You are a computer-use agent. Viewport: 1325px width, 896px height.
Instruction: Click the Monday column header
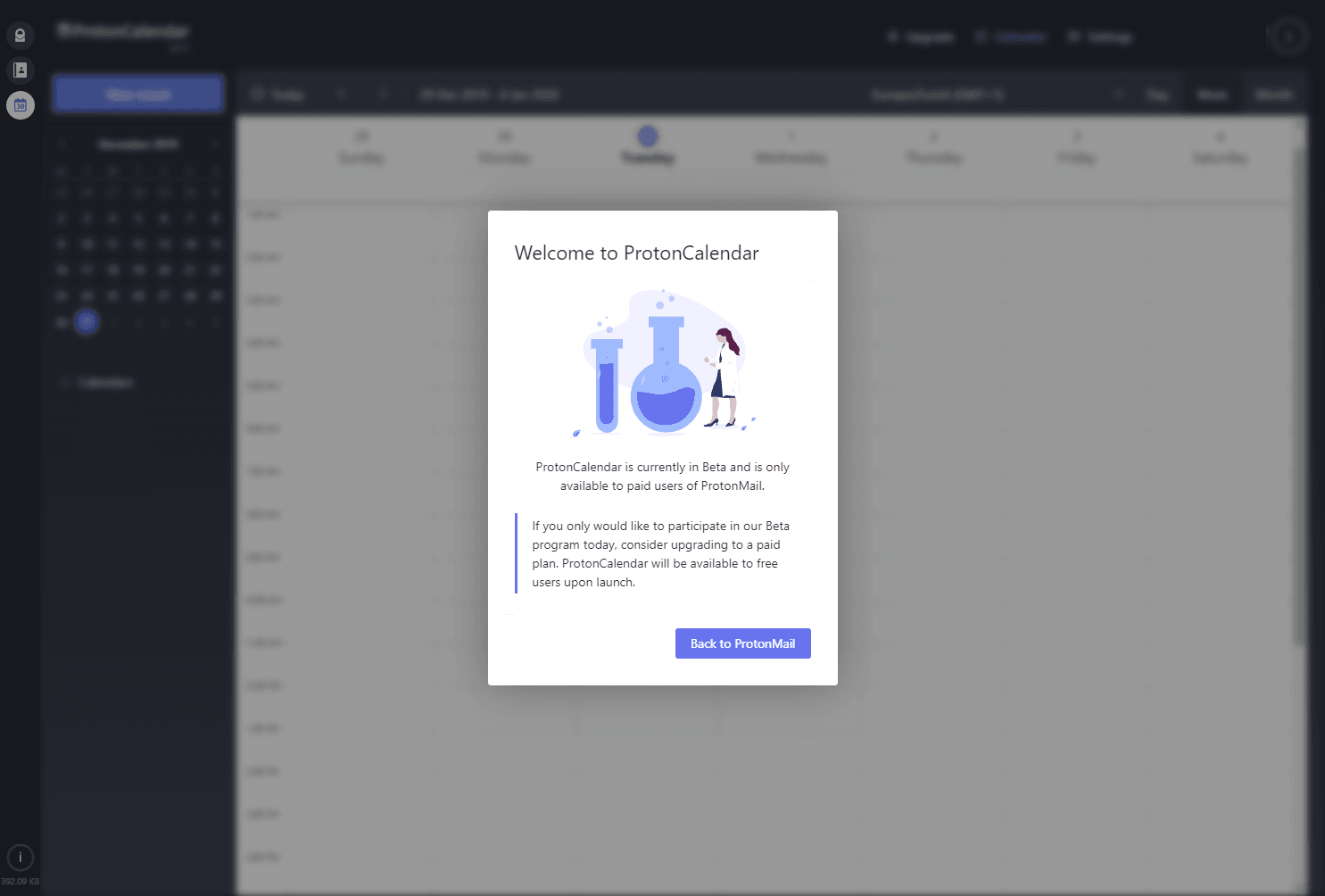[504, 147]
